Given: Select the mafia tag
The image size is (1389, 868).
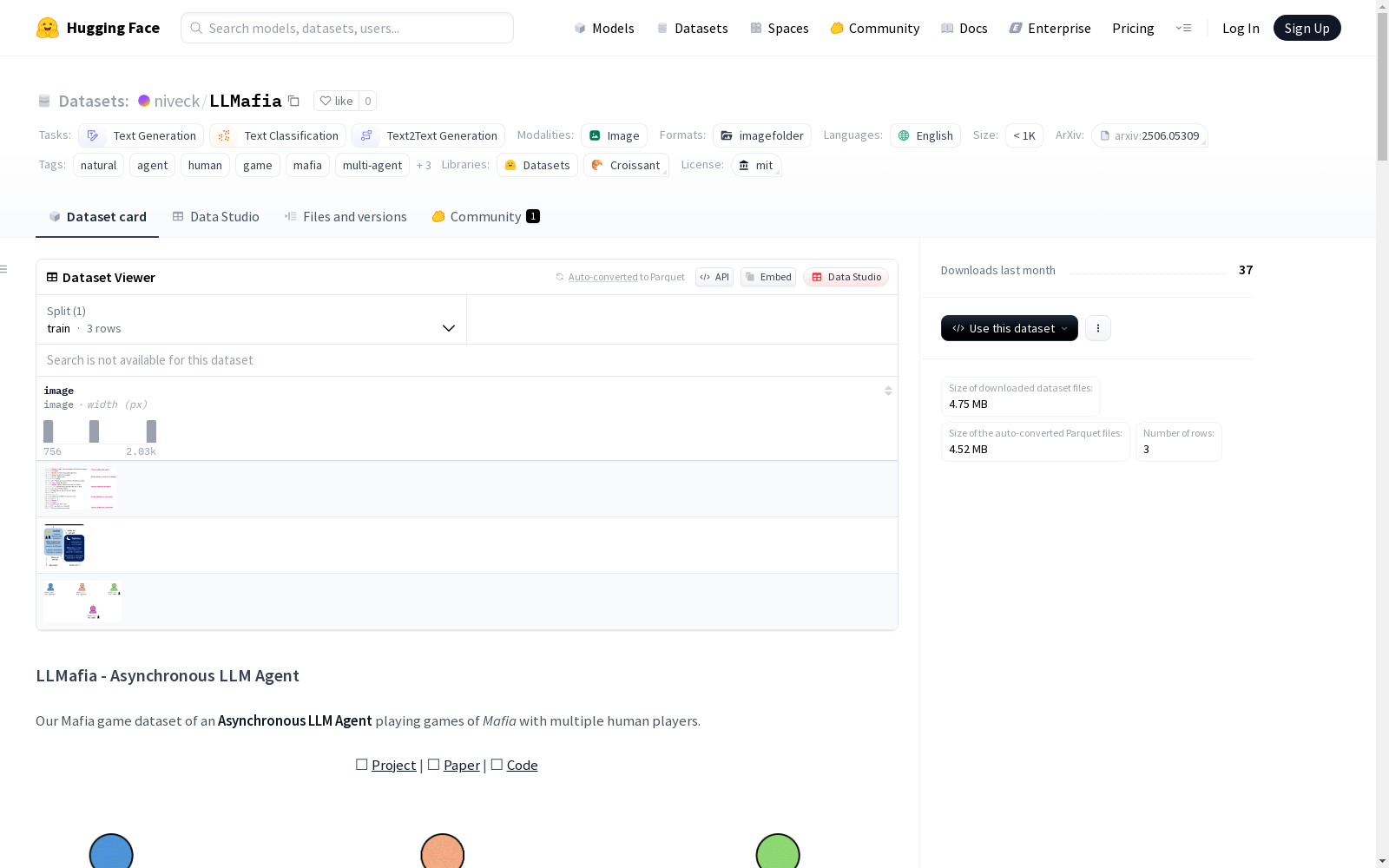Looking at the screenshot, I should [x=307, y=165].
